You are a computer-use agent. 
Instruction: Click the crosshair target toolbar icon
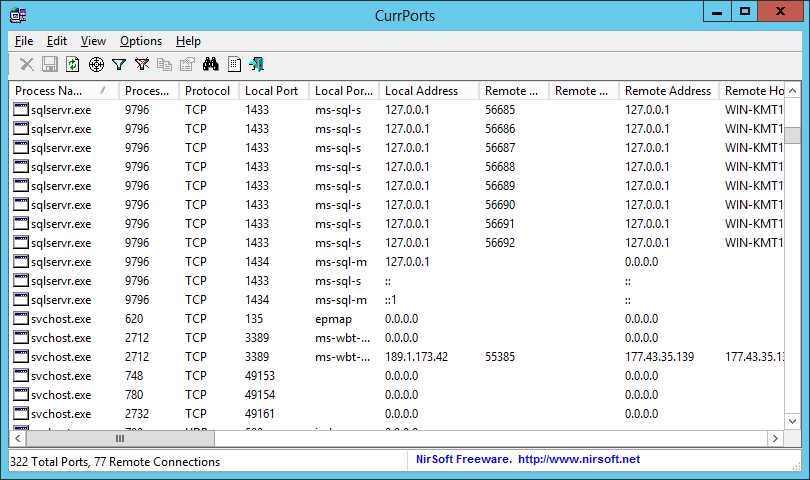pyautogui.click(x=96, y=64)
